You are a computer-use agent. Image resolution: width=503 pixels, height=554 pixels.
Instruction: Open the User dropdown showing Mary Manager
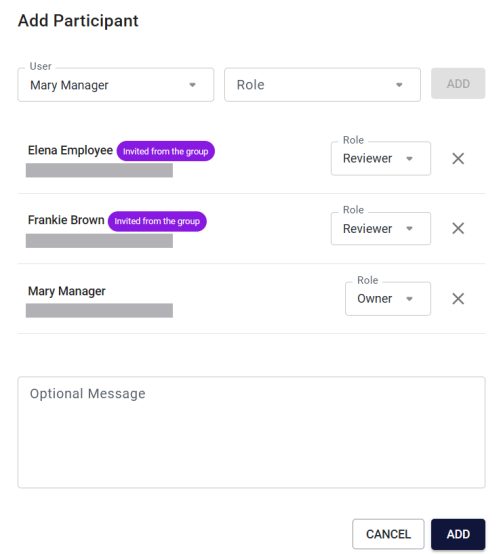pos(116,85)
